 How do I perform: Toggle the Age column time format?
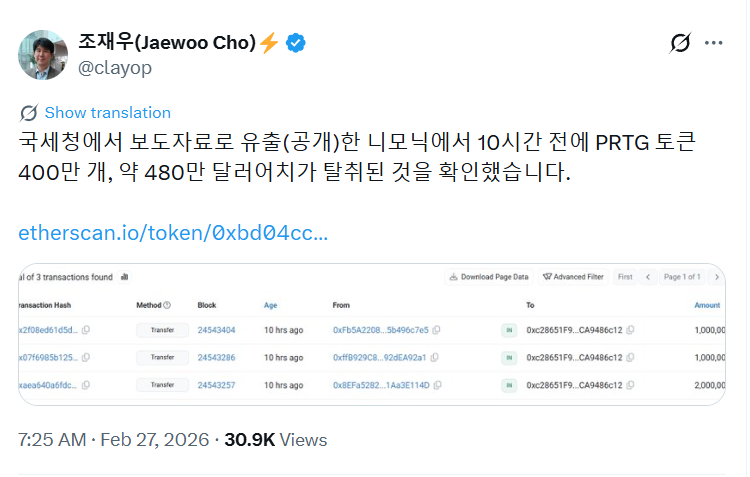pos(270,305)
